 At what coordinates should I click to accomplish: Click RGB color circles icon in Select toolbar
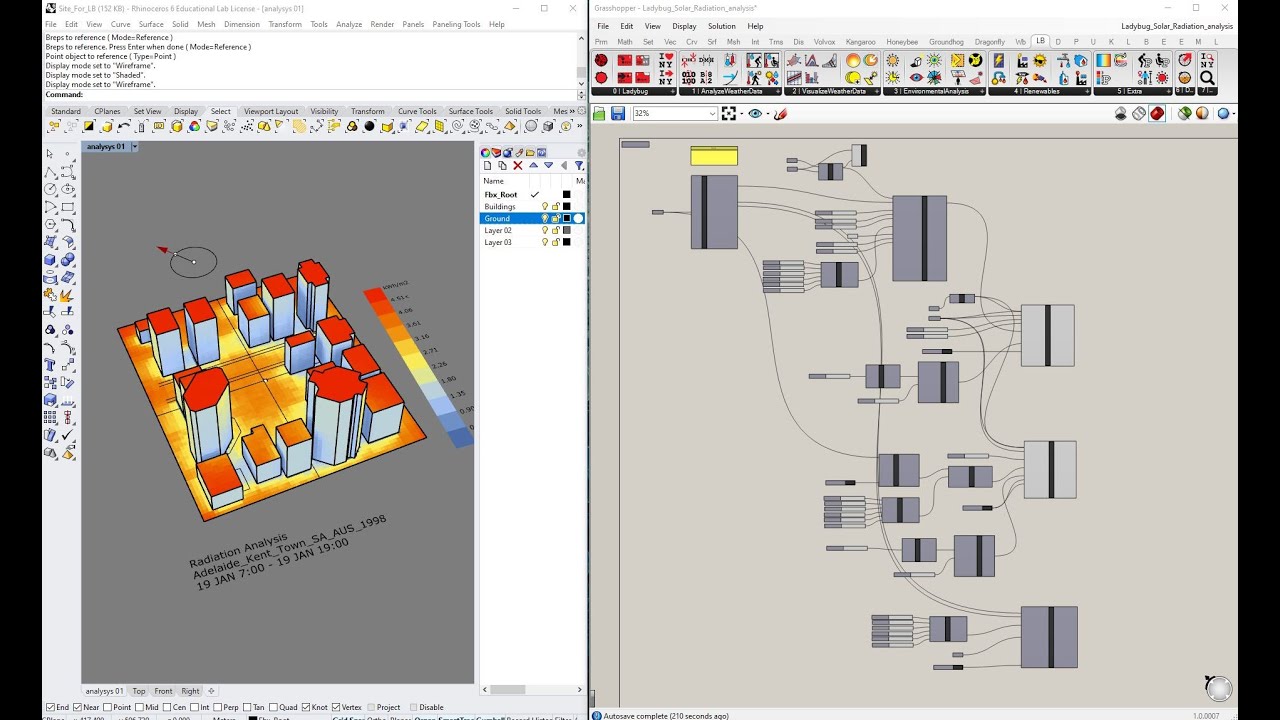[194, 127]
